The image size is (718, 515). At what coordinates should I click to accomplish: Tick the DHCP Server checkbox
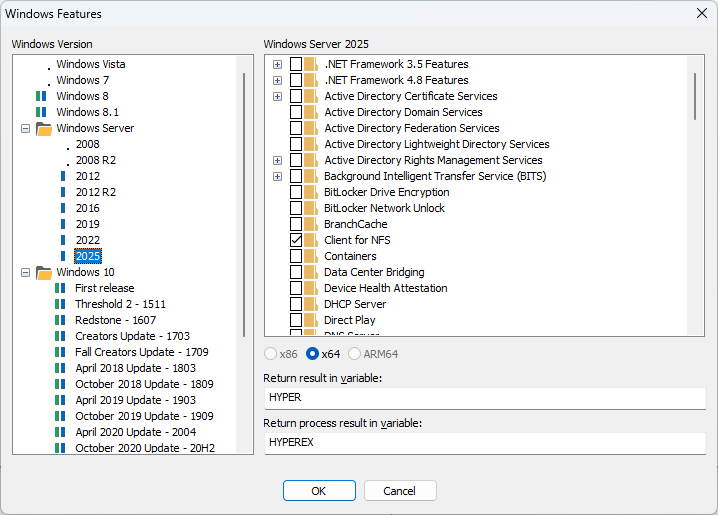tap(296, 304)
